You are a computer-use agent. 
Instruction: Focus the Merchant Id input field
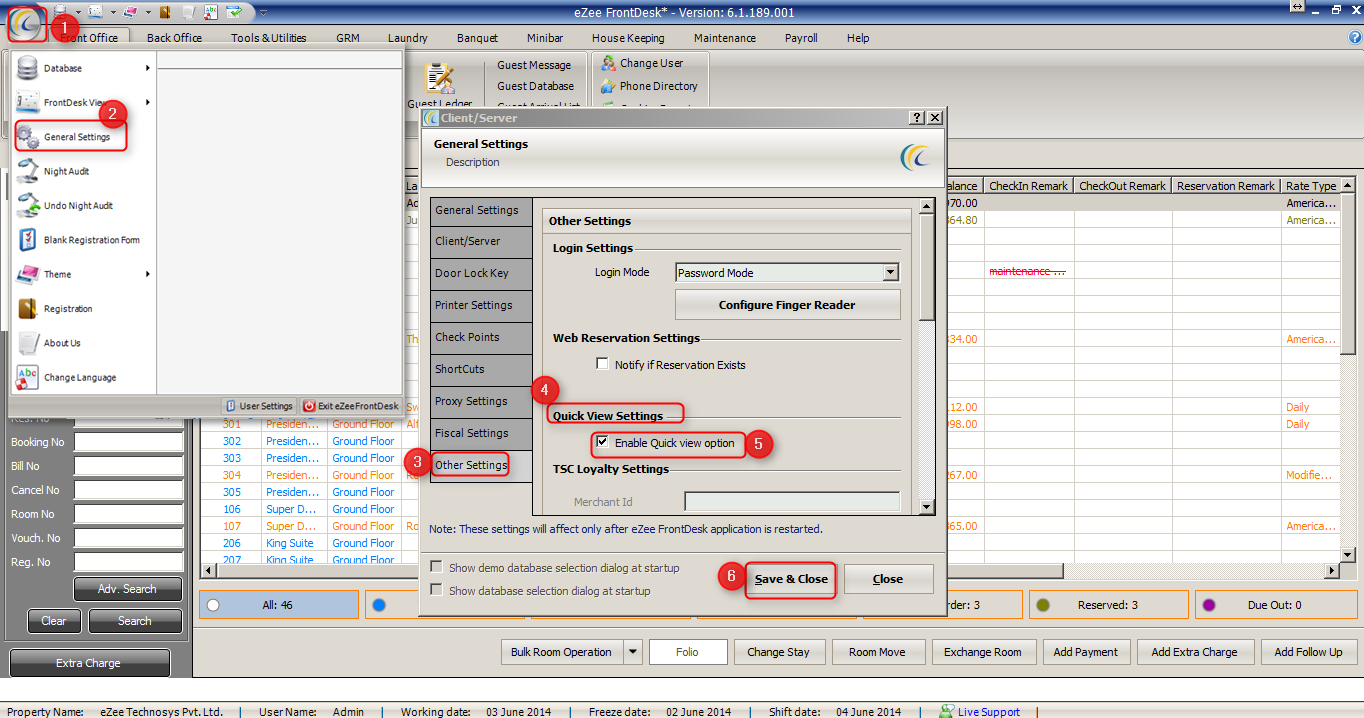792,502
